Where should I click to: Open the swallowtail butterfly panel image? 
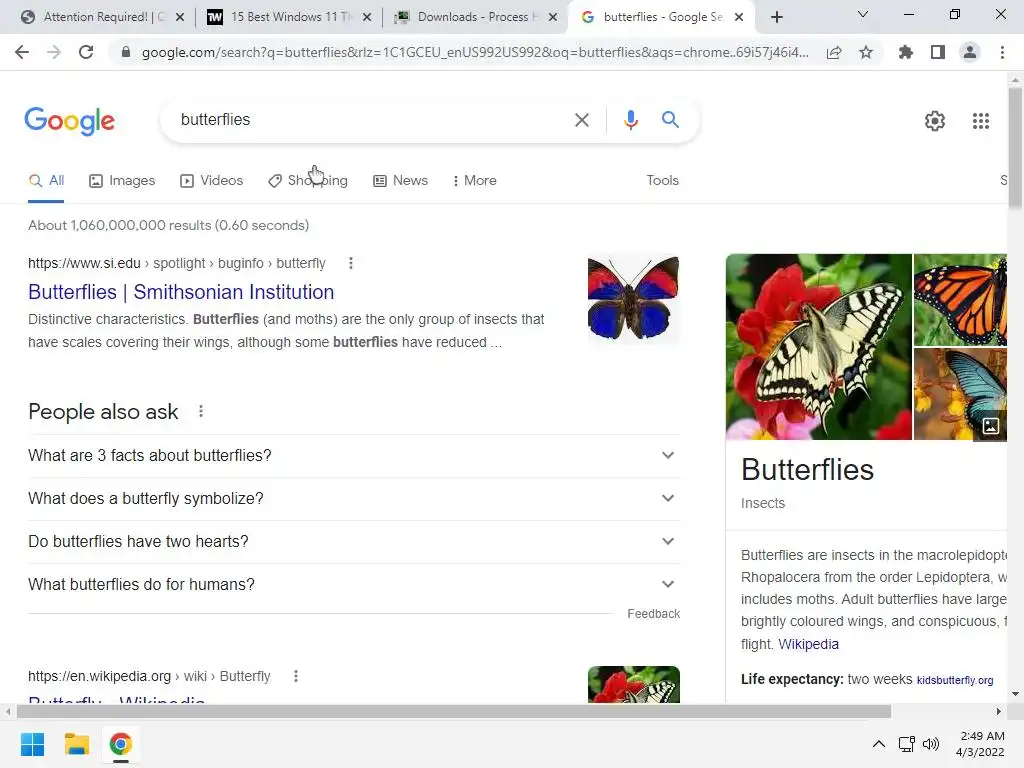(x=818, y=347)
